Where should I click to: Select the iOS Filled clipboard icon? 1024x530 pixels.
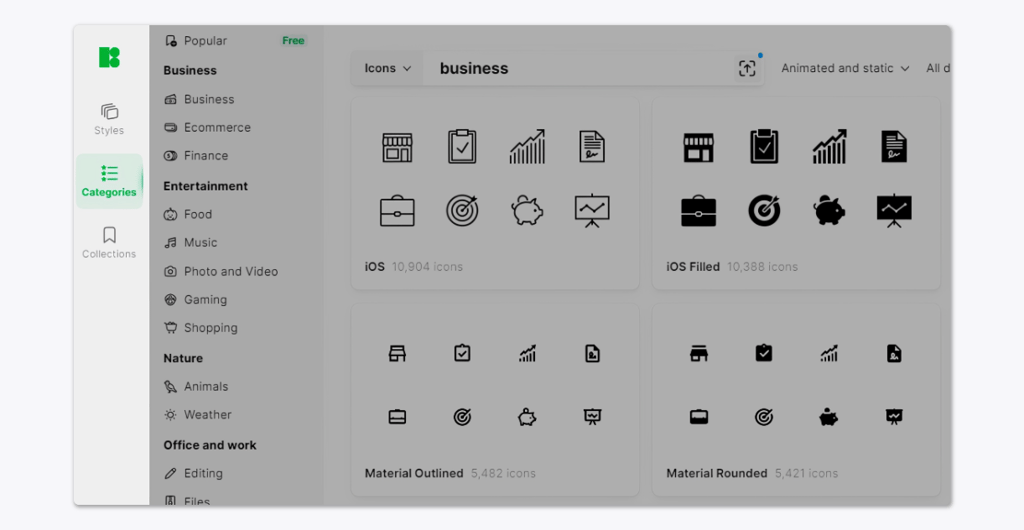pos(764,146)
